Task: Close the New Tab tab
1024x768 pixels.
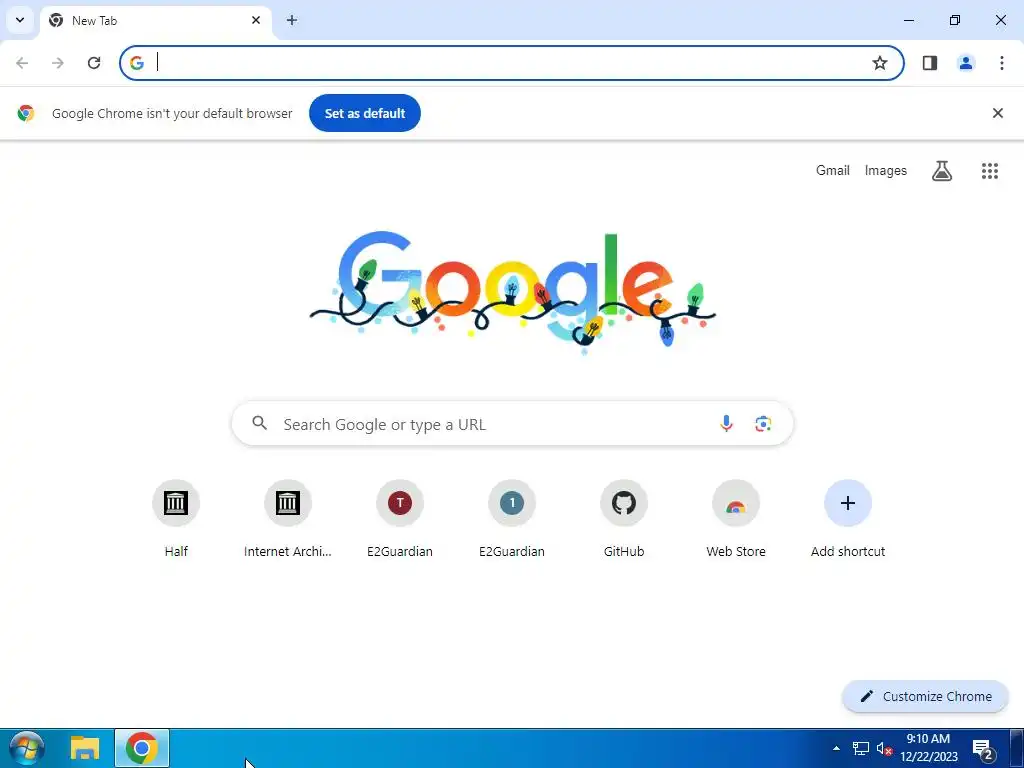Action: [x=256, y=20]
